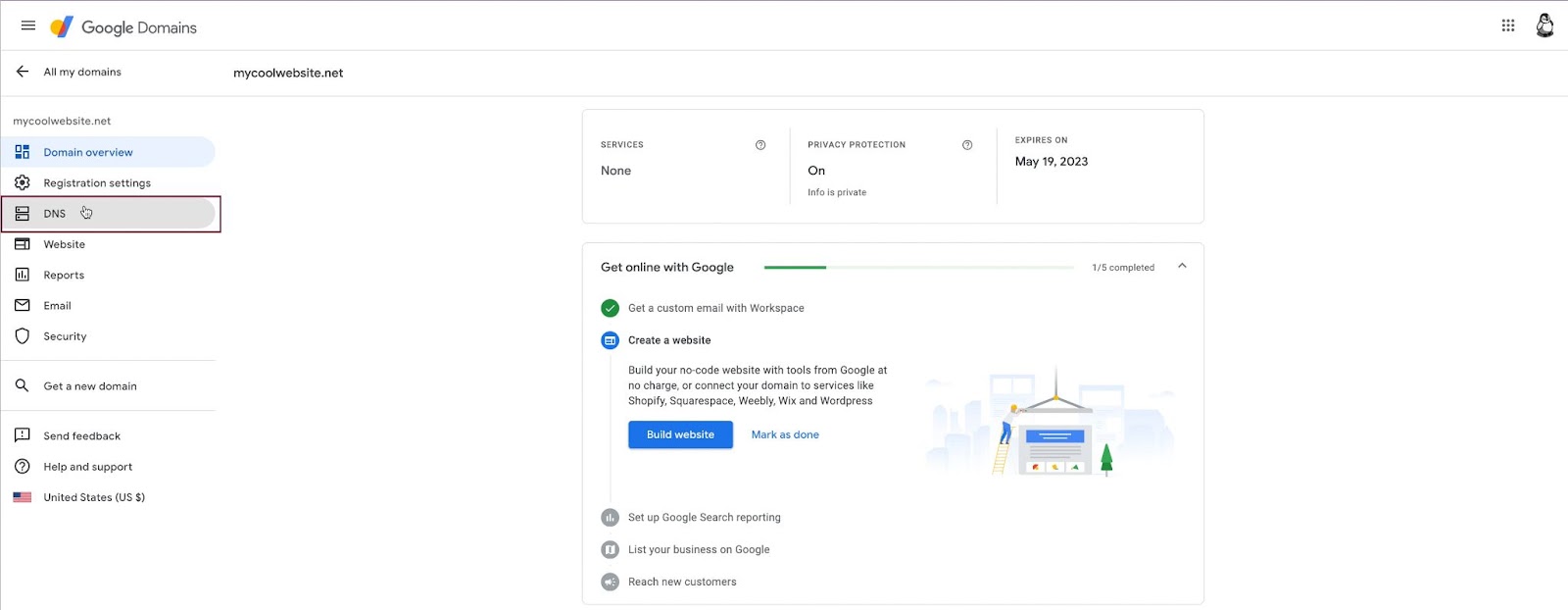Collapse the Get online with Google card

1182,266
